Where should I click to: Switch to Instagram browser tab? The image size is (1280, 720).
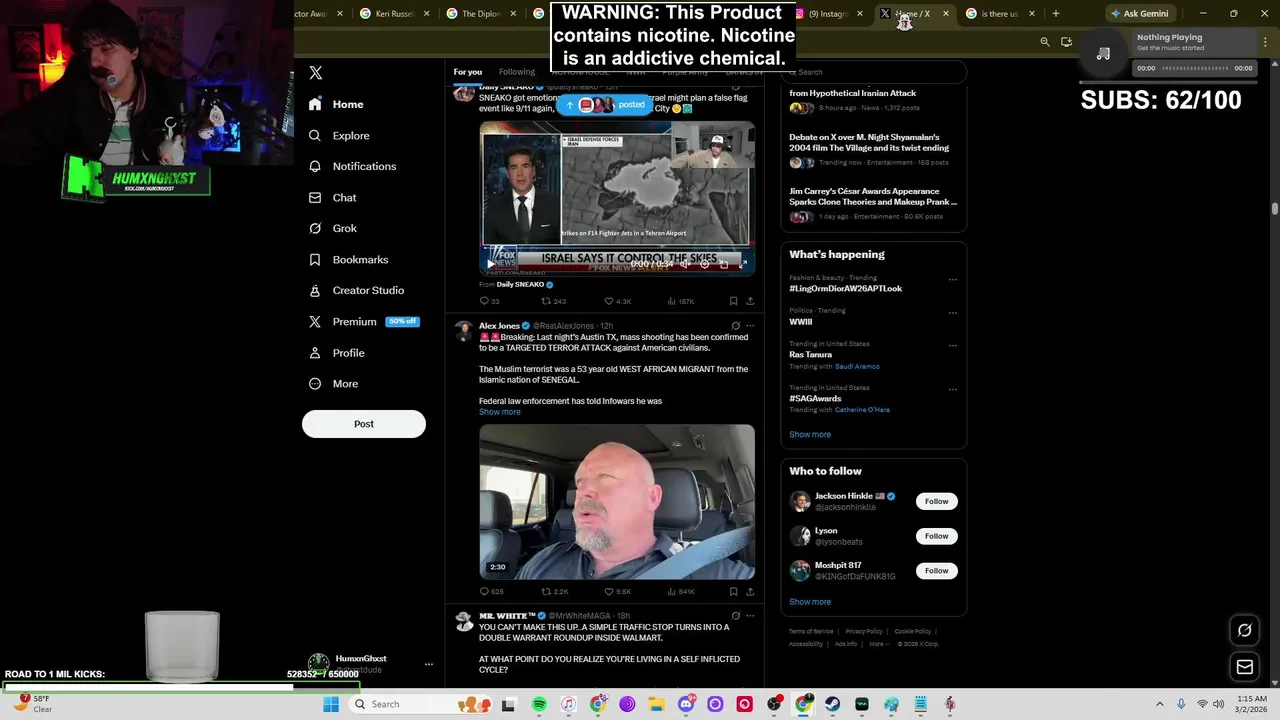[828, 14]
